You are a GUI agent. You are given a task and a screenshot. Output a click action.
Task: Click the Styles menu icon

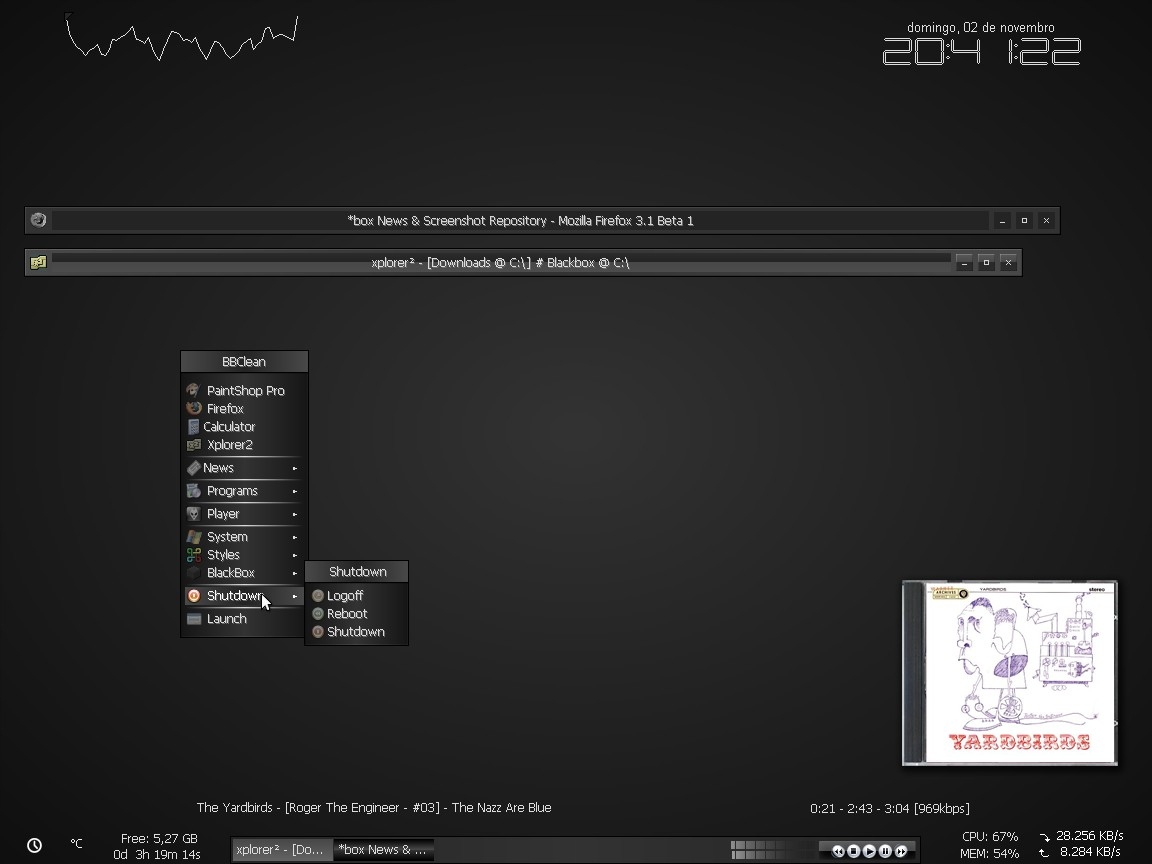coord(194,555)
